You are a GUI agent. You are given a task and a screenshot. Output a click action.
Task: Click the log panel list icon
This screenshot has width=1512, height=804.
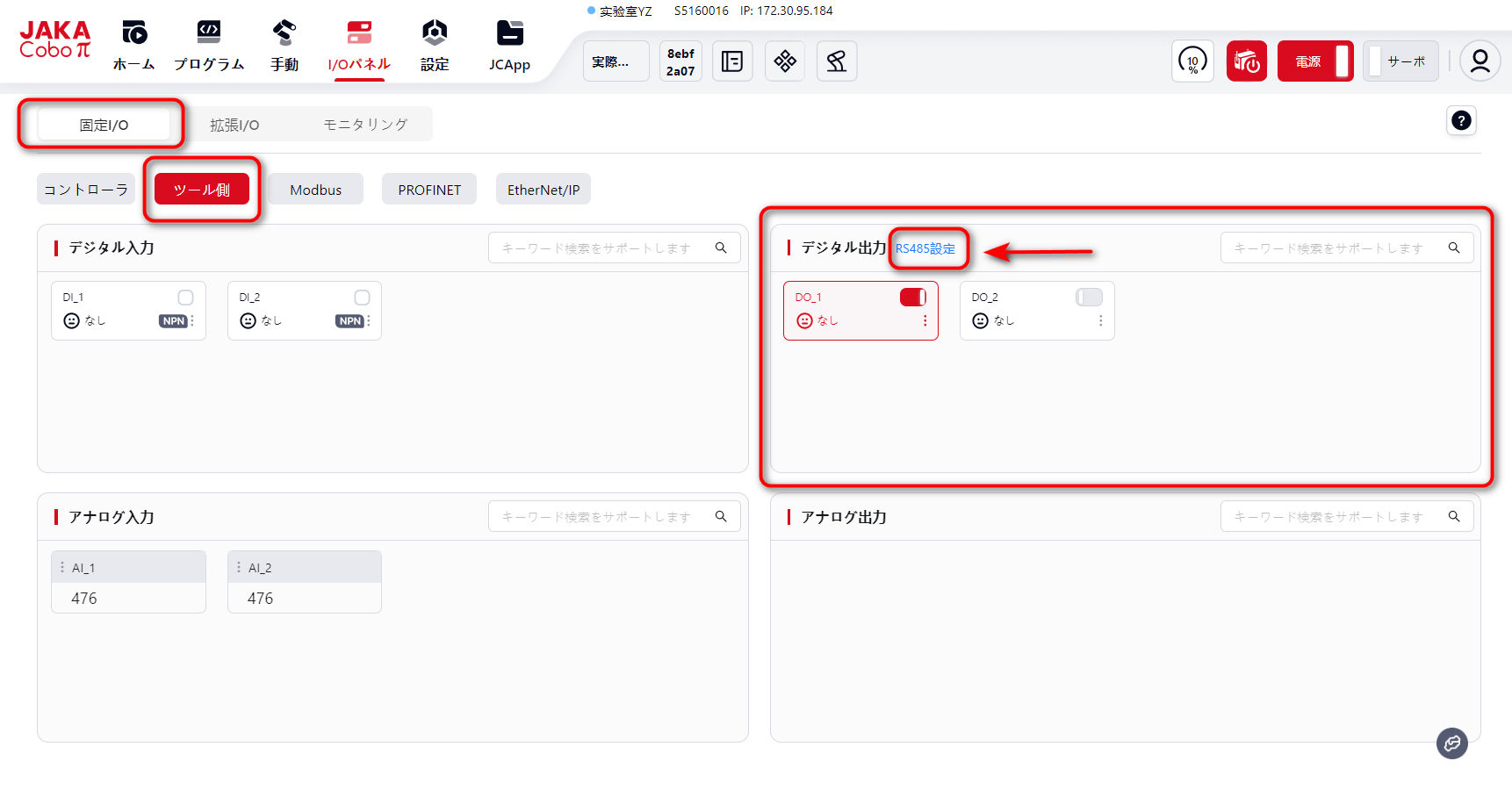pos(731,61)
